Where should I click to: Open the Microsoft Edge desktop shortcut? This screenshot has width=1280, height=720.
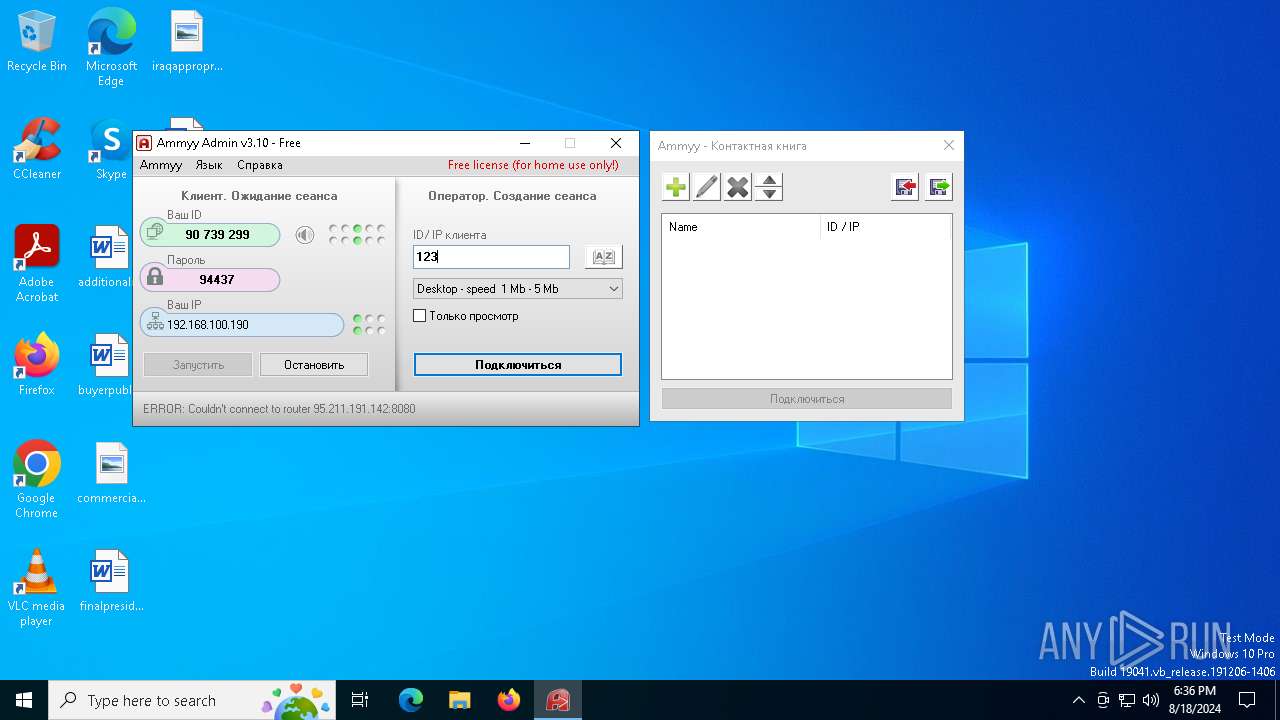pyautogui.click(x=111, y=48)
